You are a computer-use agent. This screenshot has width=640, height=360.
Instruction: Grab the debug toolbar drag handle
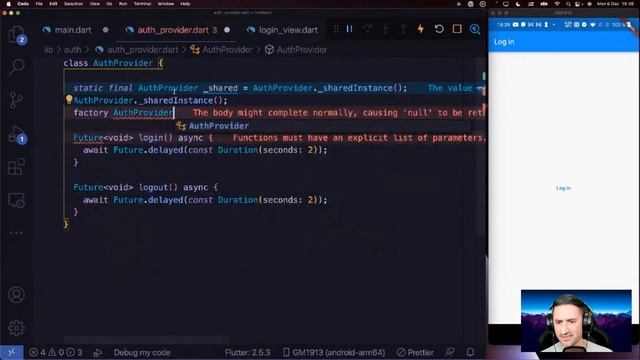pyautogui.click(x=336, y=29)
